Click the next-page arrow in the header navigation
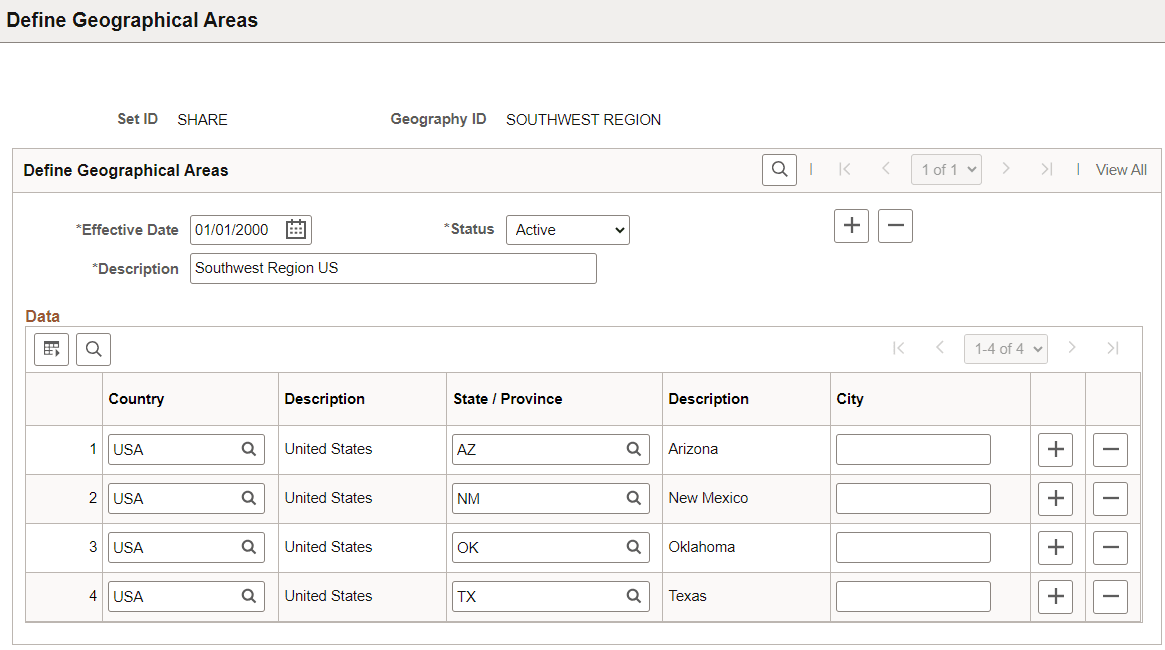Image resolution: width=1165 pixels, height=650 pixels. [x=1006, y=169]
